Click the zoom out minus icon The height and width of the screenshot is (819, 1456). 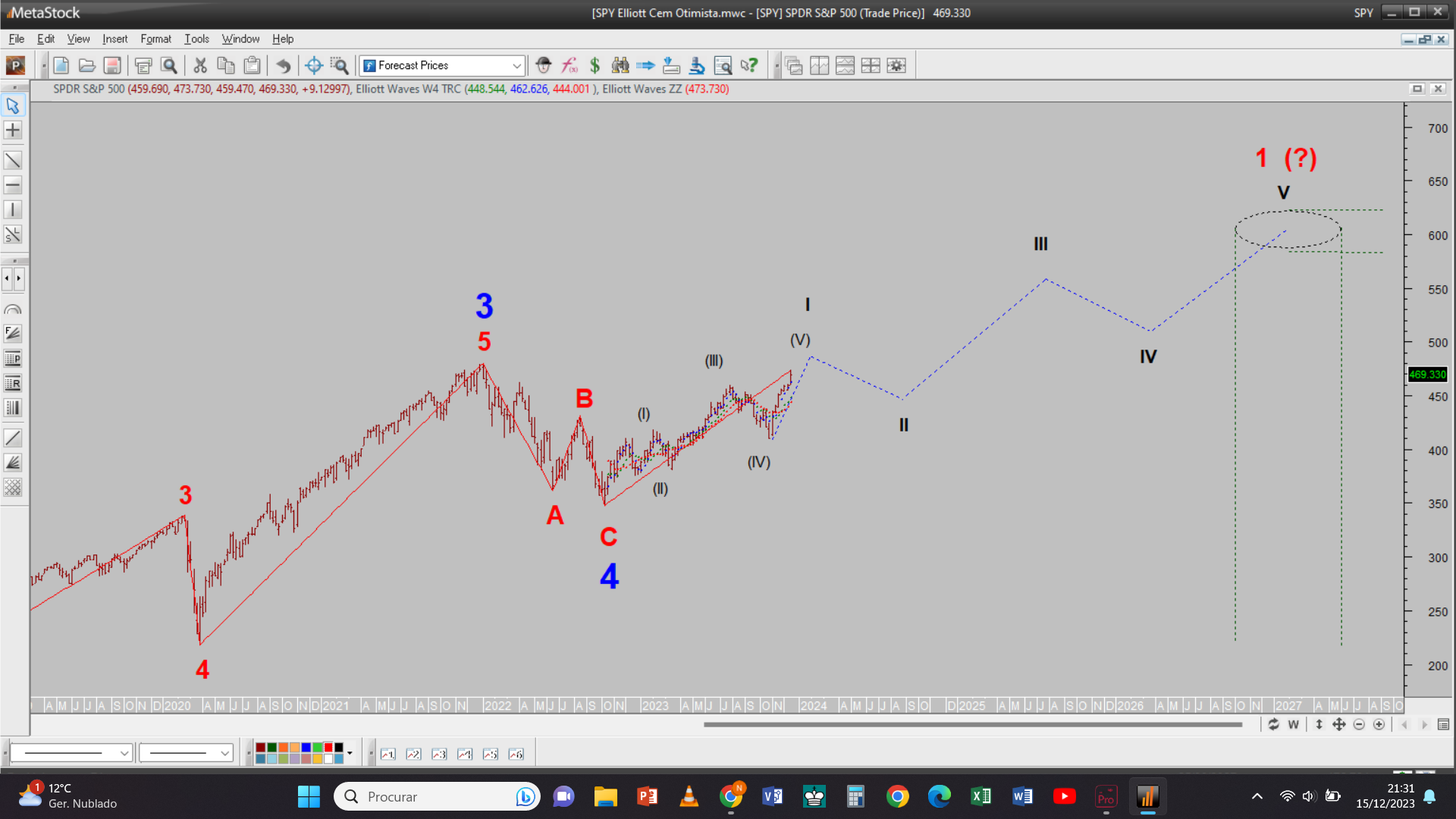1359,725
